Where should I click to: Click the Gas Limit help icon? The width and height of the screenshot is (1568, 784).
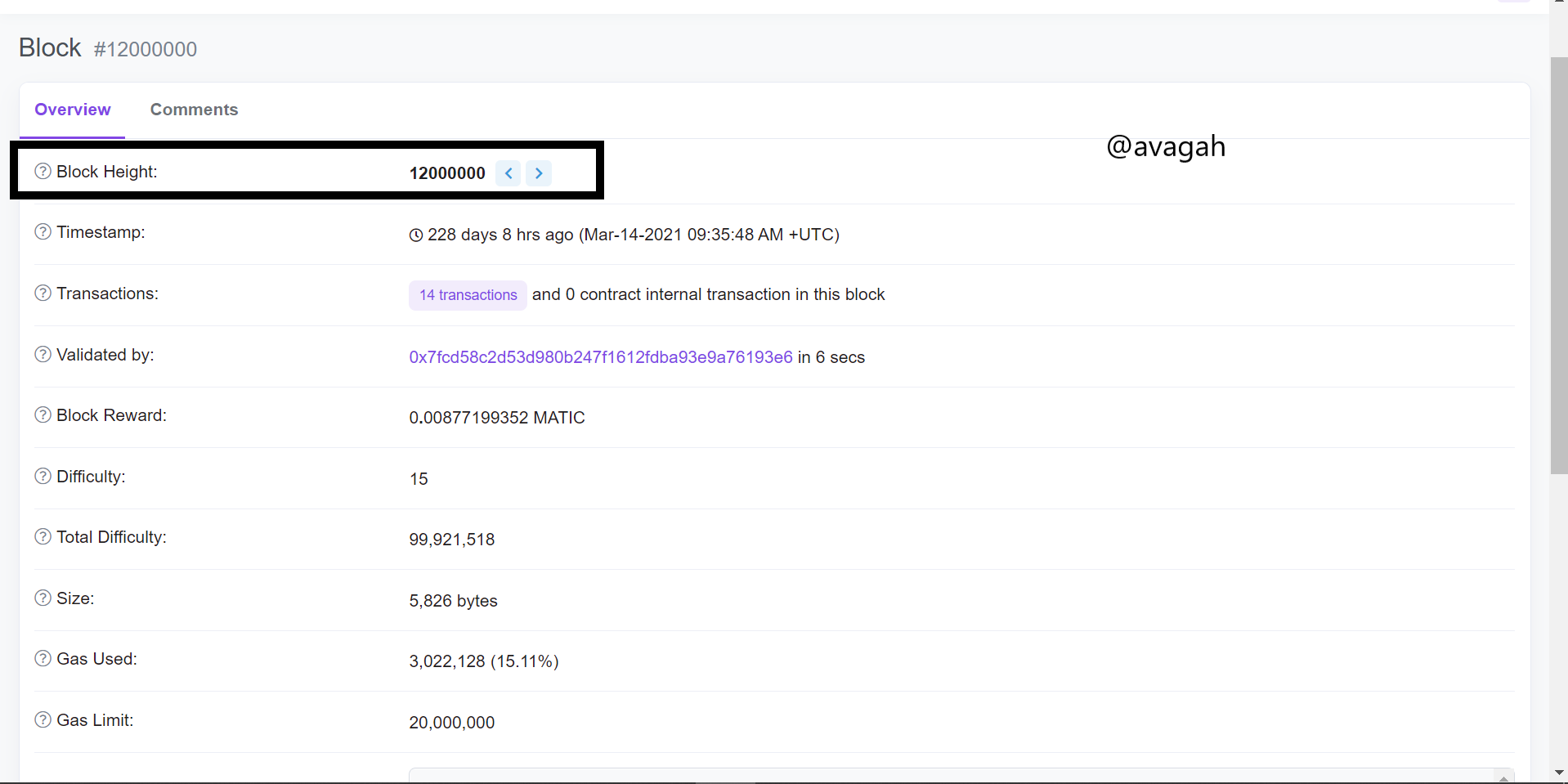click(x=43, y=719)
